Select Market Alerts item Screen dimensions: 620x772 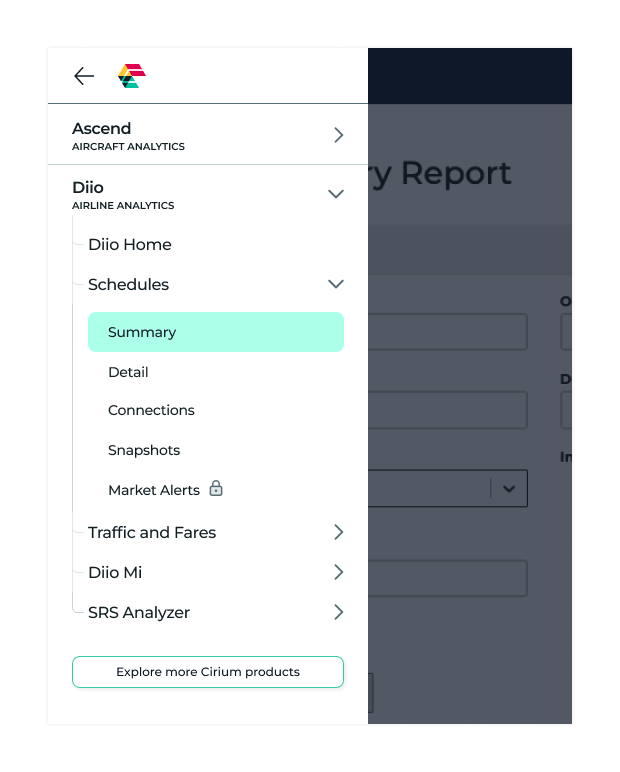(x=154, y=490)
